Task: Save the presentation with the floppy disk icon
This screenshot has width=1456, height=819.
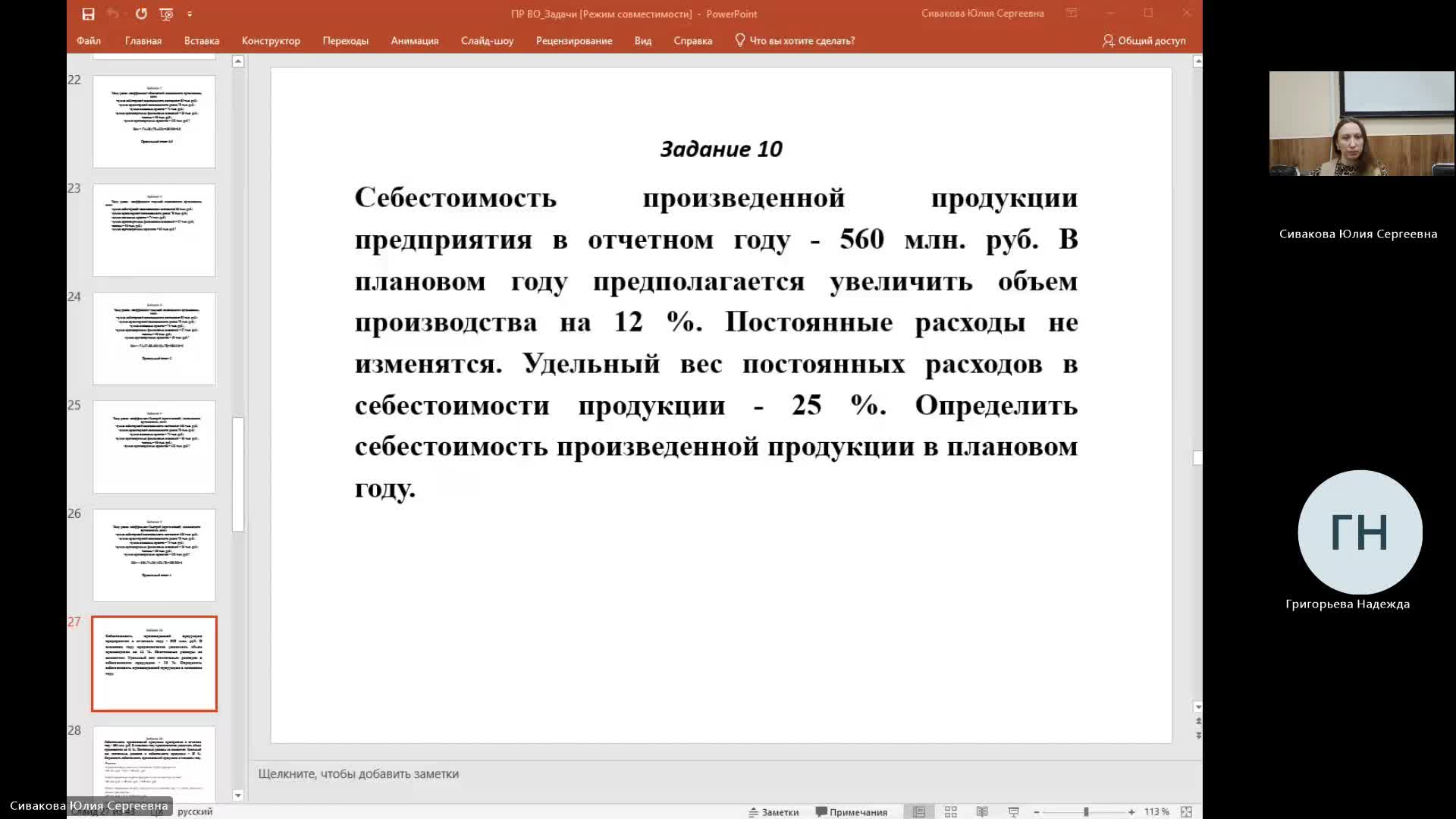Action: click(x=88, y=14)
